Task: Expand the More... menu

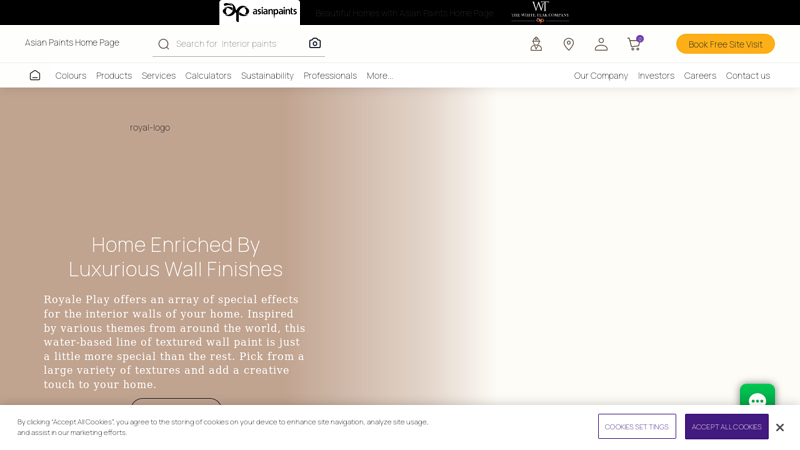Action: 380,76
